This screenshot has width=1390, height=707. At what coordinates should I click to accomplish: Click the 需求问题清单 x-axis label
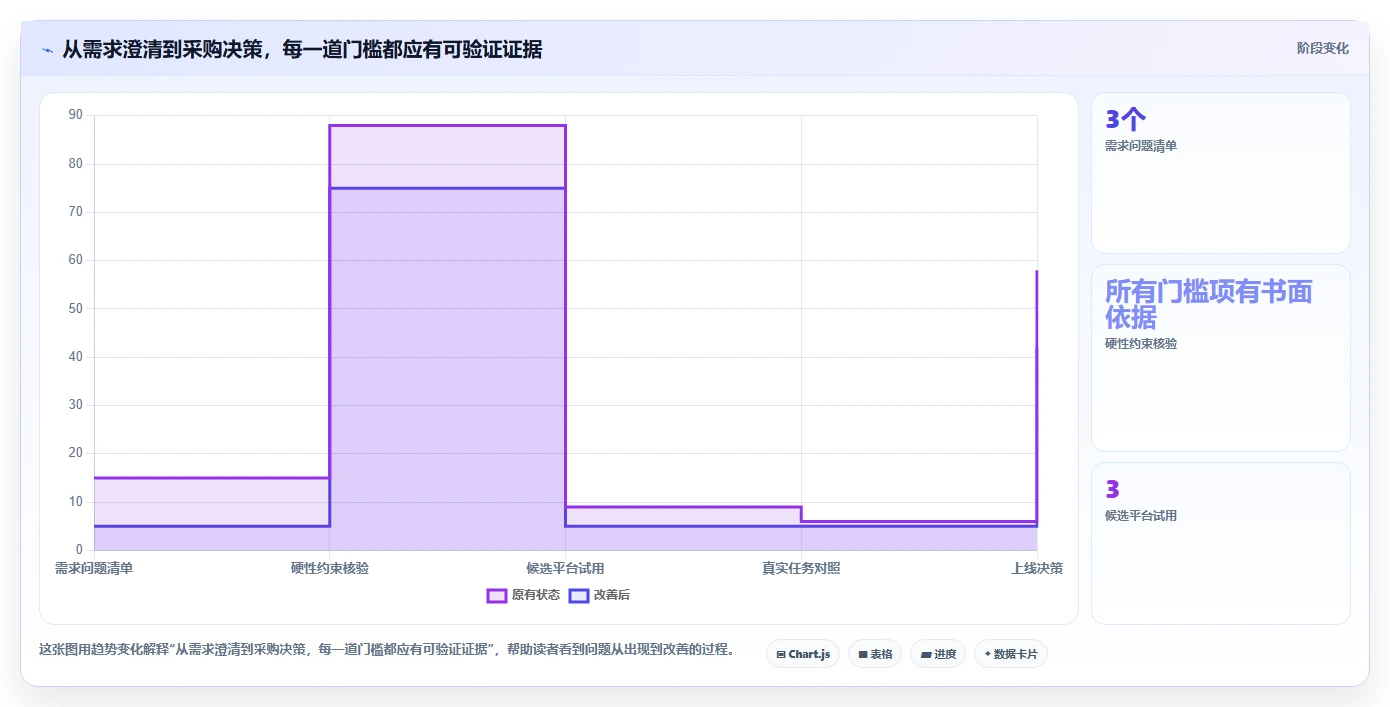(94, 568)
